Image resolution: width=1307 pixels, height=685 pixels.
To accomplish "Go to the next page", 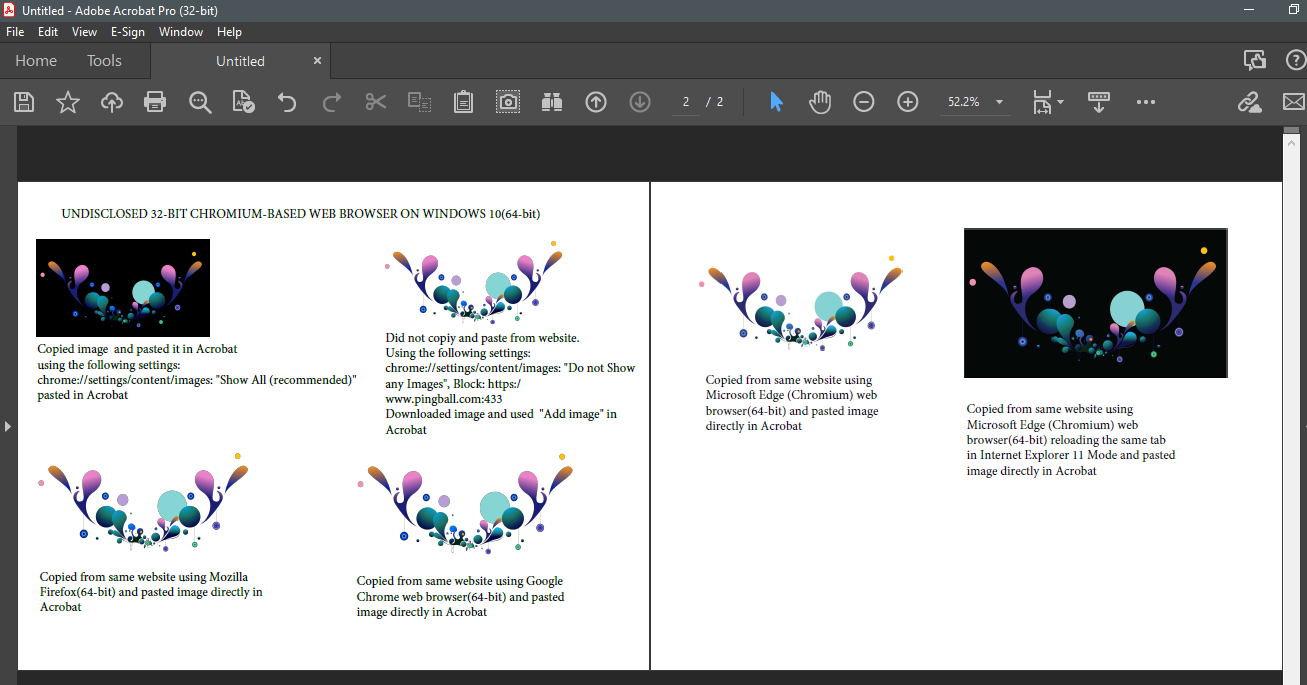I will pos(639,101).
